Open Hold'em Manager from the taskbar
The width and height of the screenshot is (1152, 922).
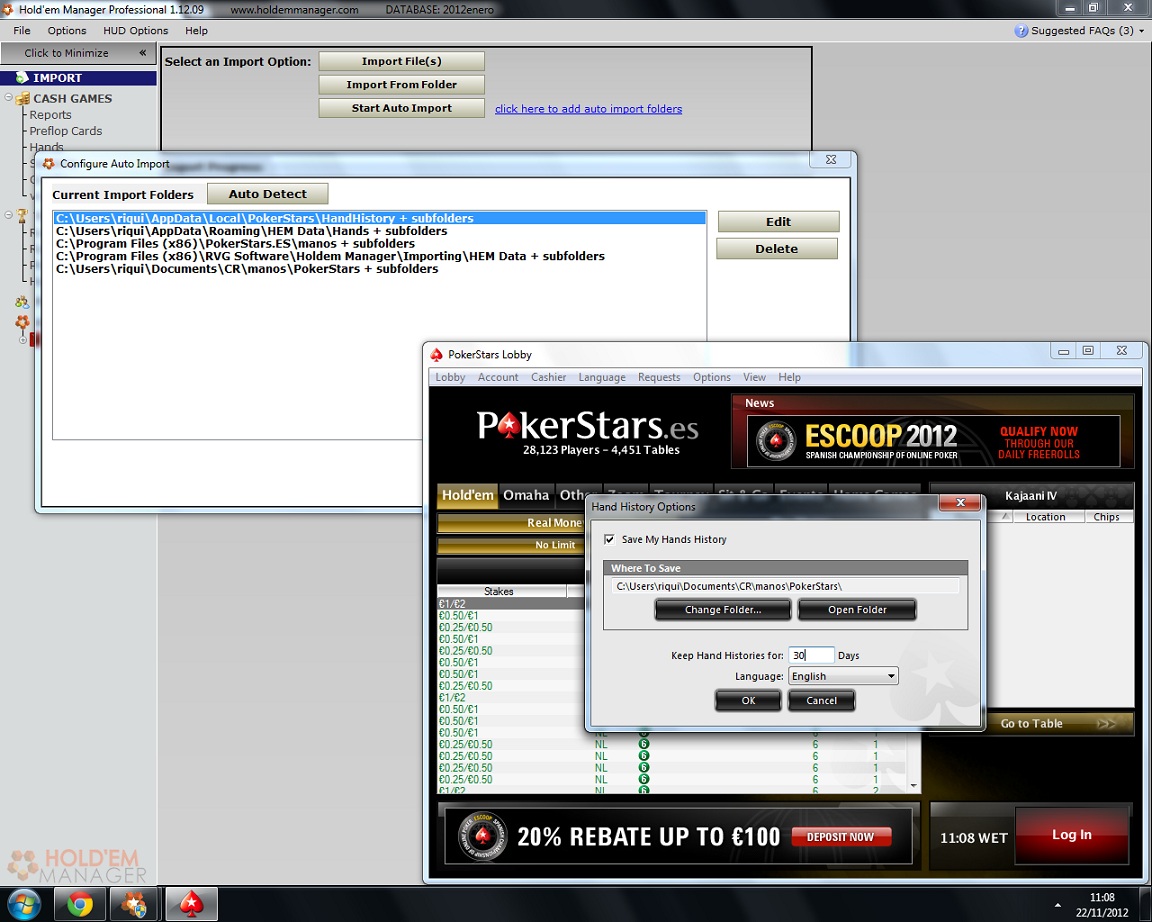[x=134, y=904]
